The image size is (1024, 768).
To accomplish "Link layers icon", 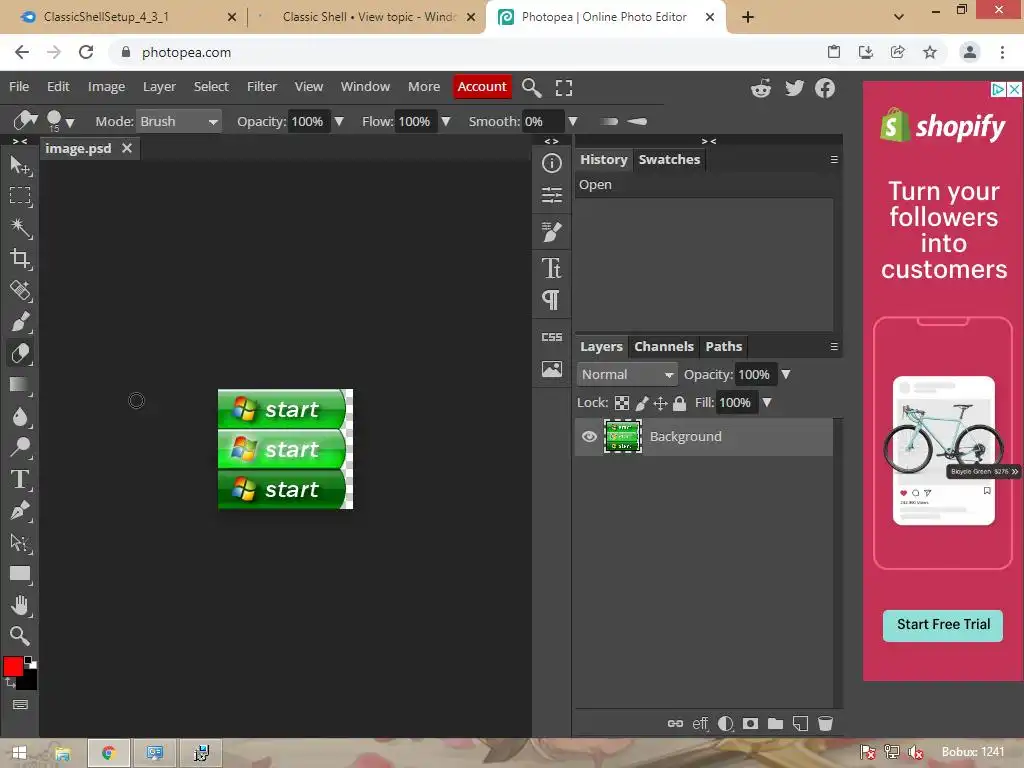I will (x=675, y=724).
